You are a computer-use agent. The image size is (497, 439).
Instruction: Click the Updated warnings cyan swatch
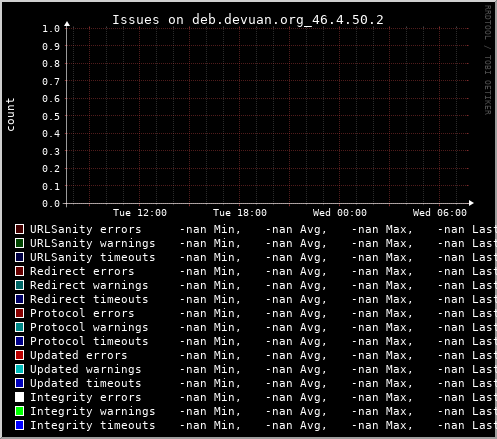pos(19,369)
